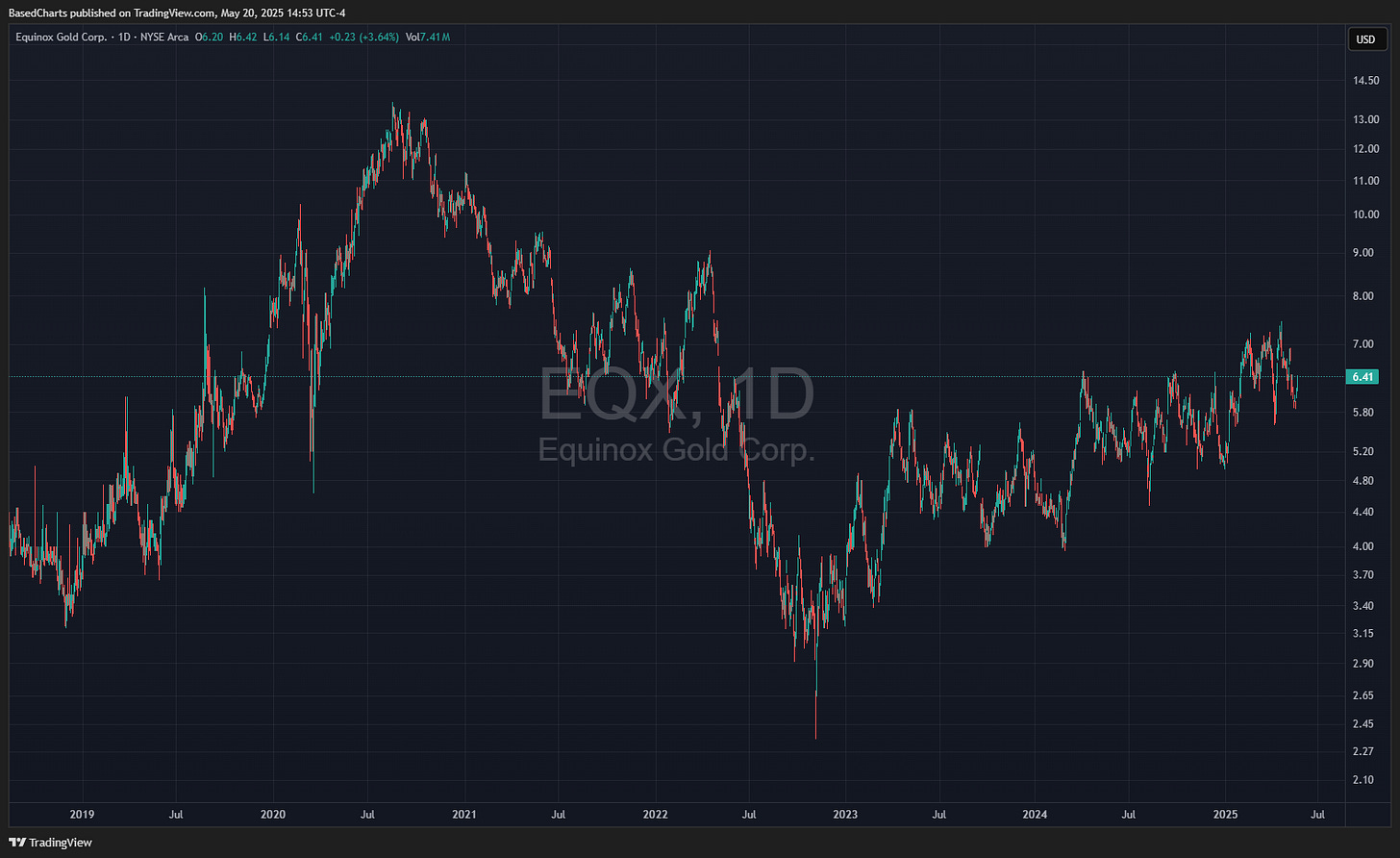Click the 2.90 price axis label
Viewport: 1400px width, 858px height.
1365,664
